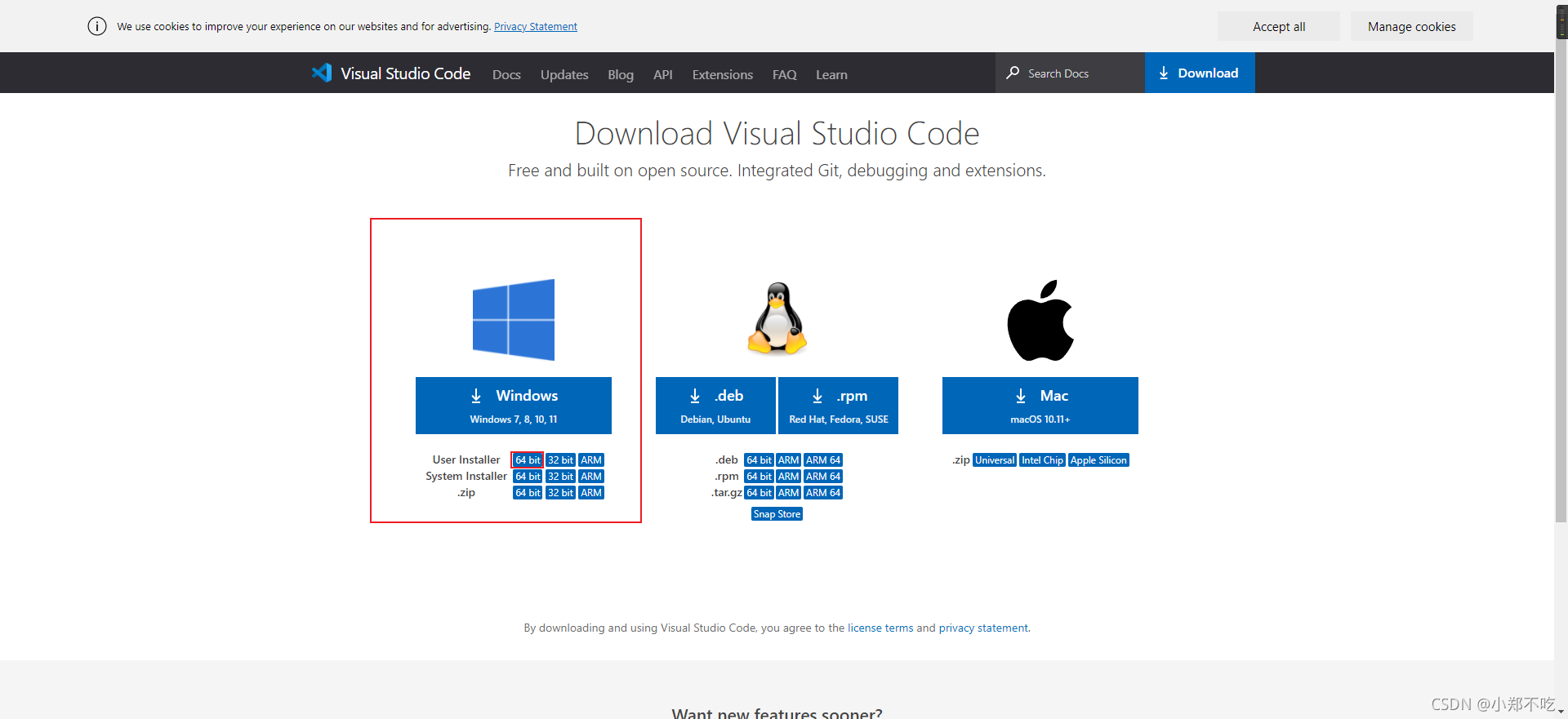Screen dimensions: 1568x719
Task: Click the Search Docs field
Action: tap(1070, 73)
